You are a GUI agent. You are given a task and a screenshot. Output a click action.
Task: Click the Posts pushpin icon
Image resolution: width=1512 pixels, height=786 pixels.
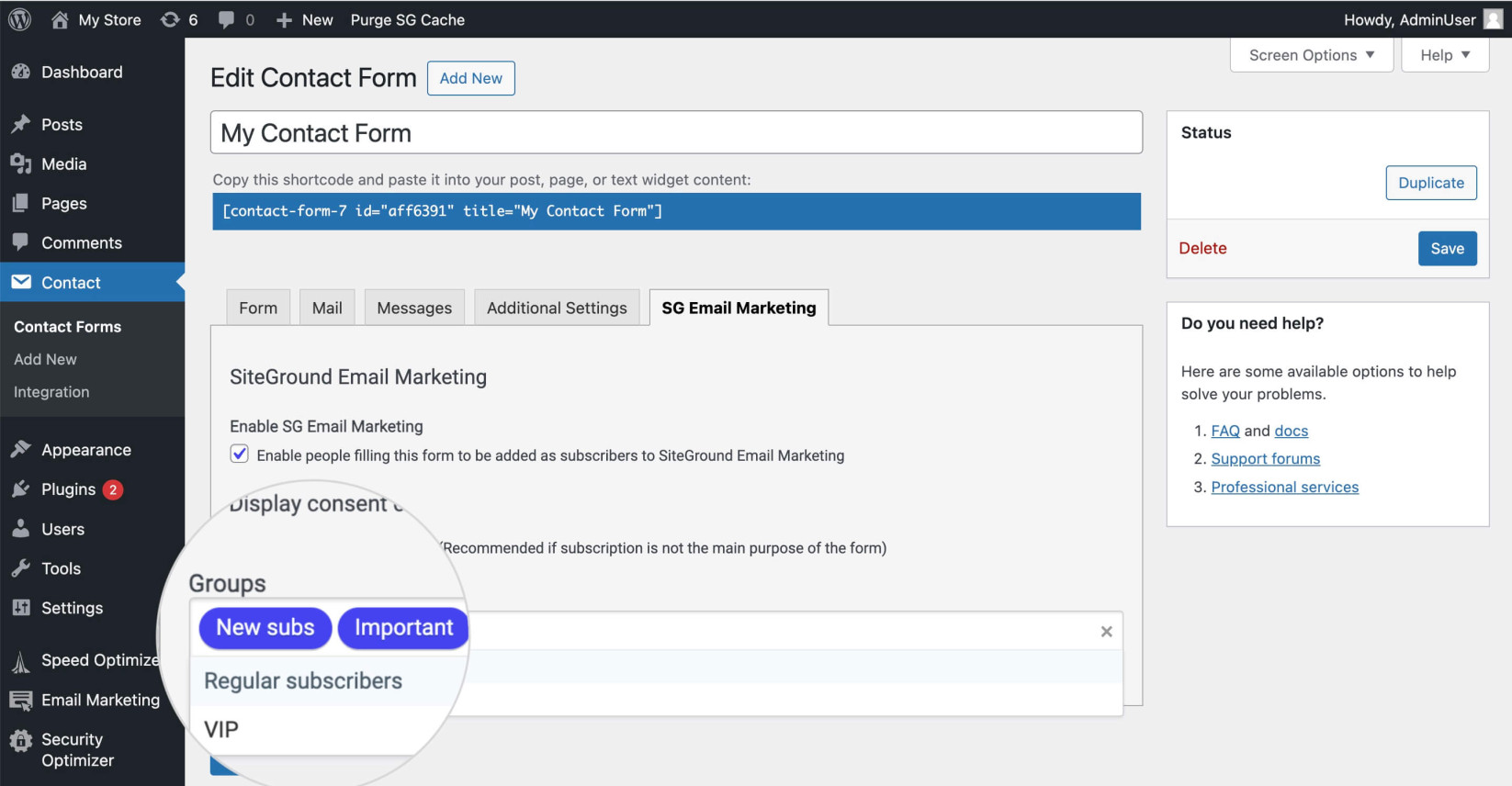pyautogui.click(x=21, y=124)
